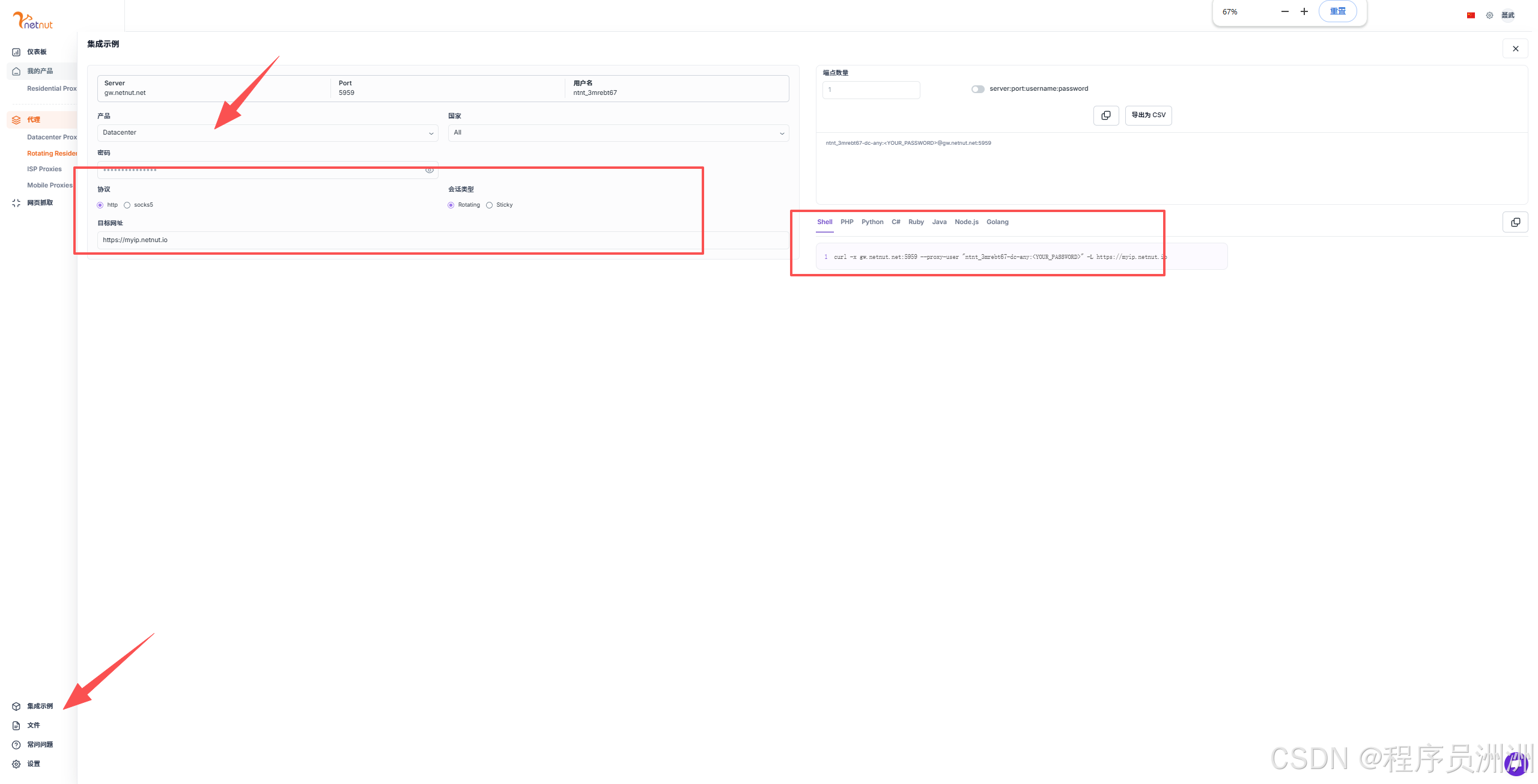Show password using the eye icon
1538x784 pixels.
click(x=429, y=170)
